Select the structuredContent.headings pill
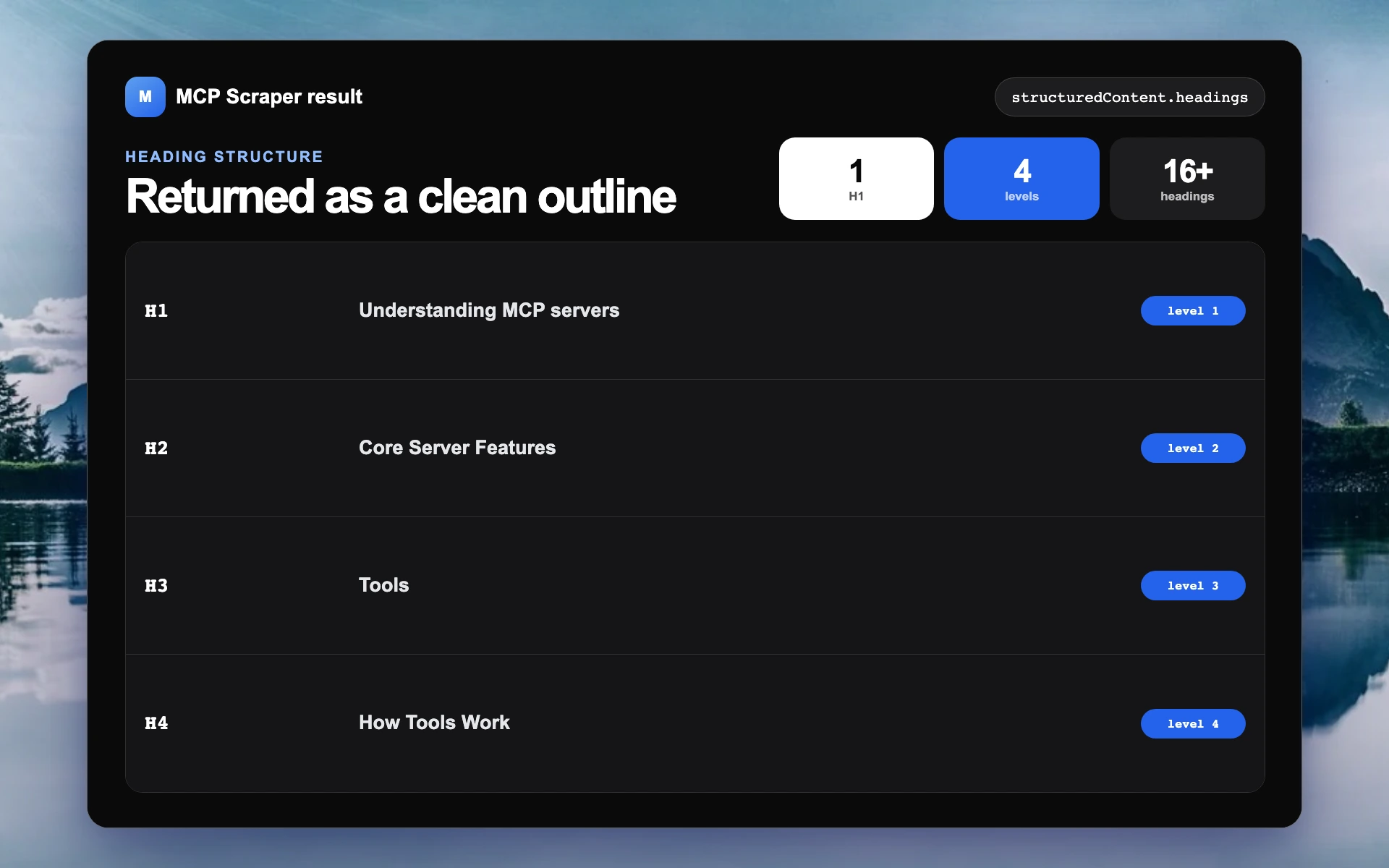 click(1129, 97)
